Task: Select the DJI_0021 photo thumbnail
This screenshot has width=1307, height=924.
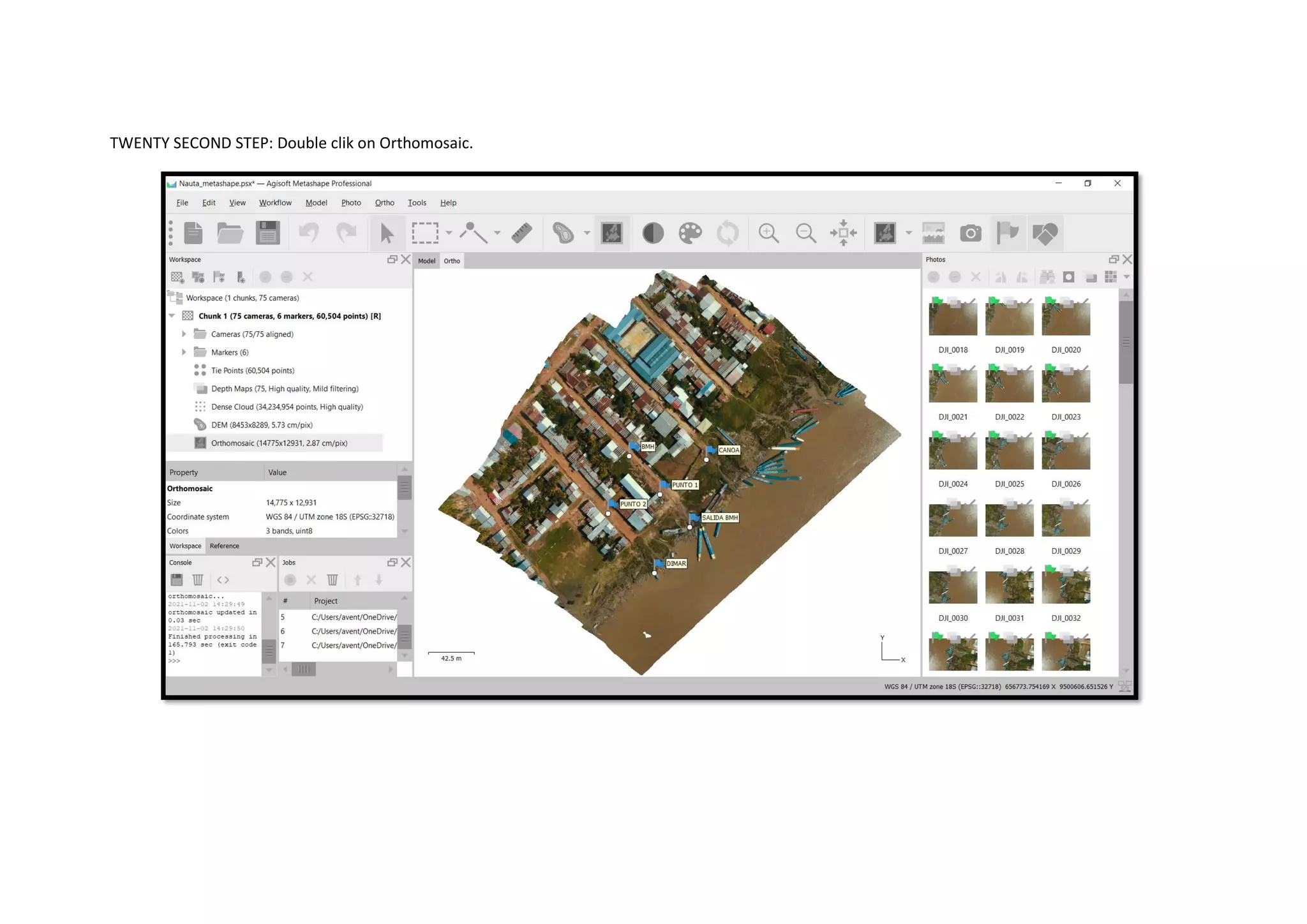Action: [x=953, y=384]
